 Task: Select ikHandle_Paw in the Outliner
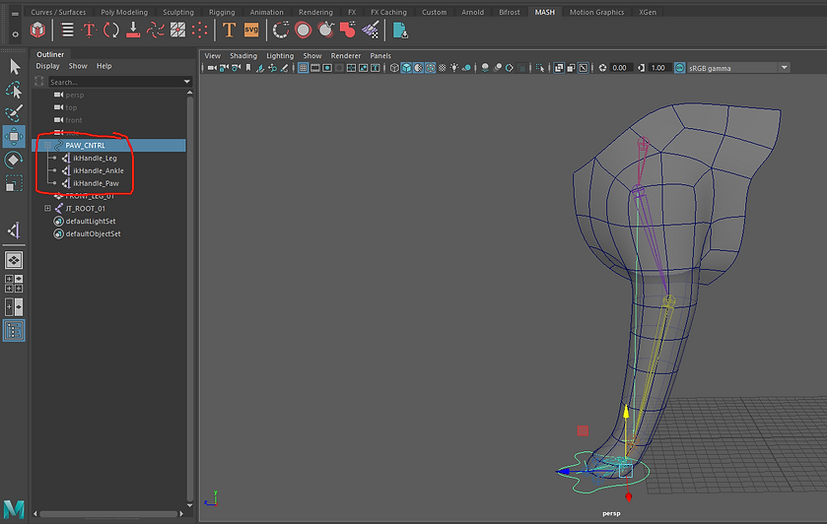(96, 183)
